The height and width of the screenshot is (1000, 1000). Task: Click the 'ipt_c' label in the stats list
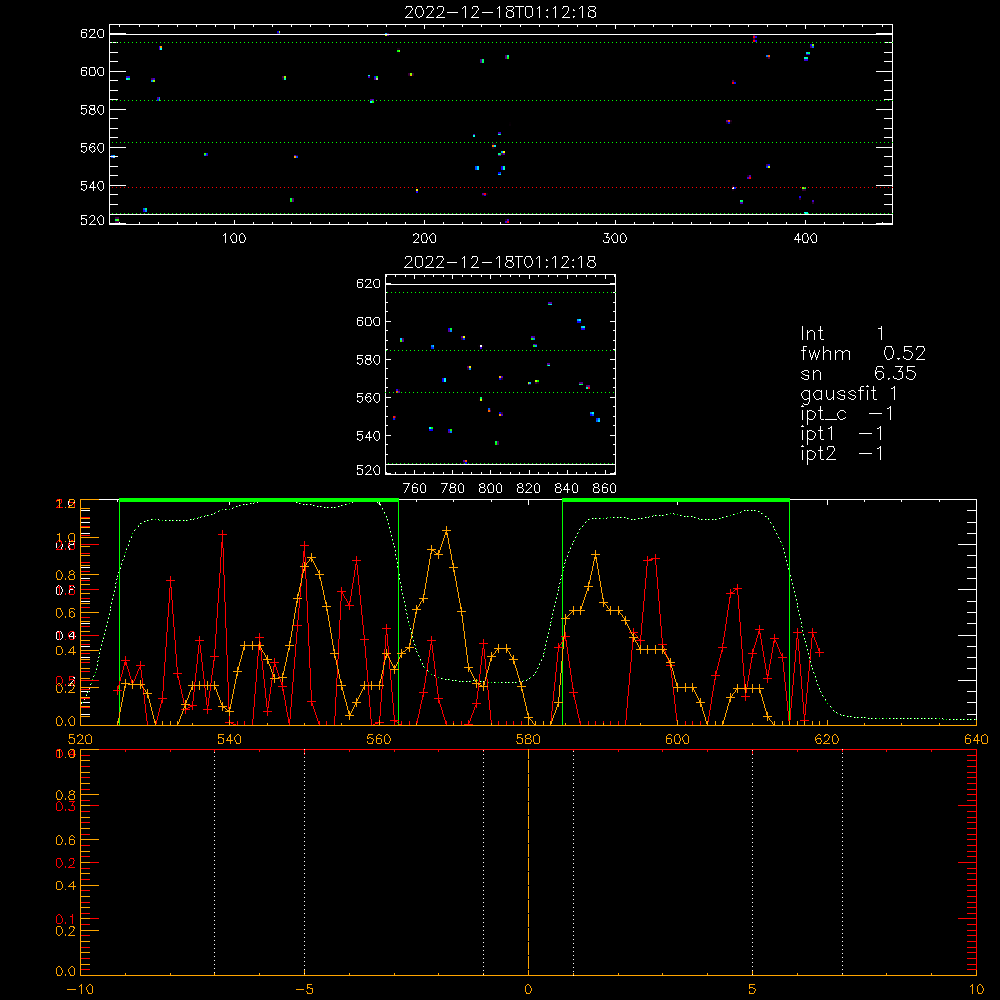pos(823,414)
